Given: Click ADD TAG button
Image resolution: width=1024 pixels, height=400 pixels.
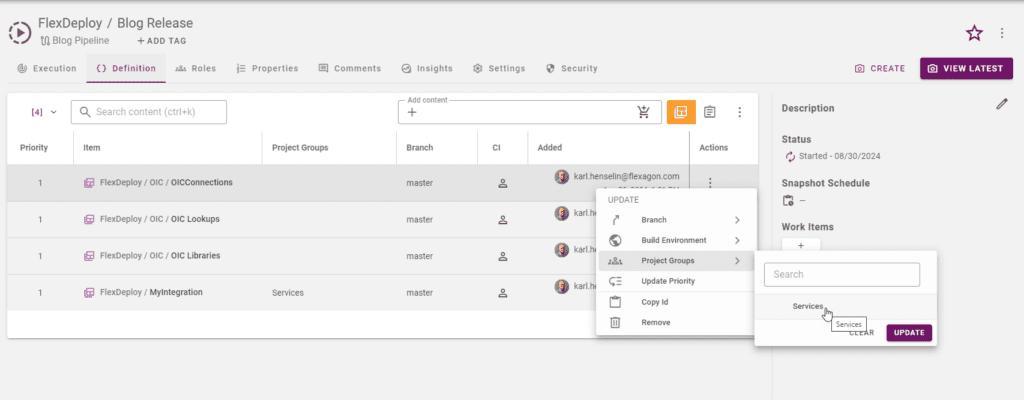Looking at the screenshot, I should pyautogui.click(x=162, y=41).
